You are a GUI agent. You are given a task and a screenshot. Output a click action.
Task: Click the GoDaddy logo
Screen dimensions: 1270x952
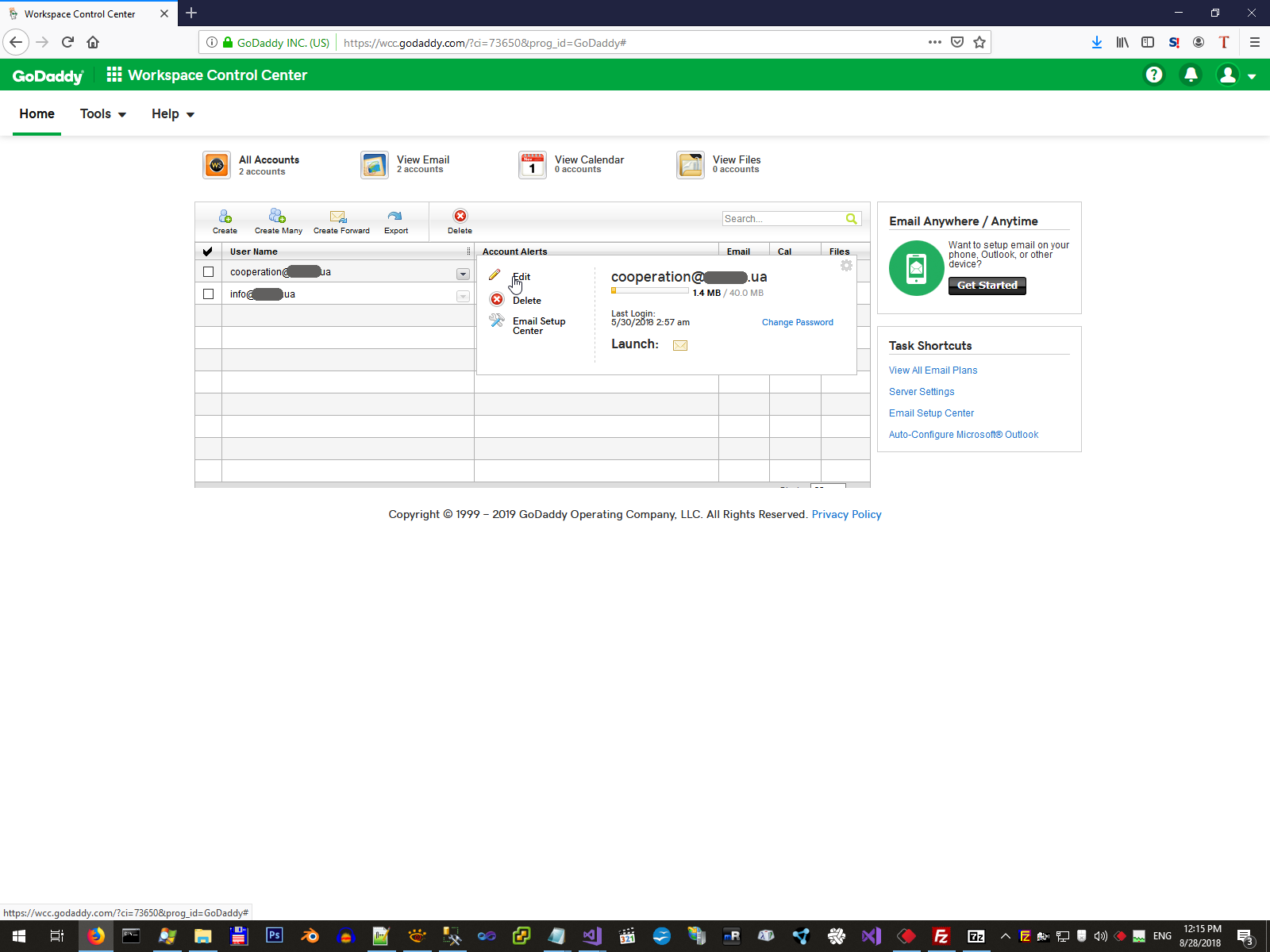tap(48, 75)
